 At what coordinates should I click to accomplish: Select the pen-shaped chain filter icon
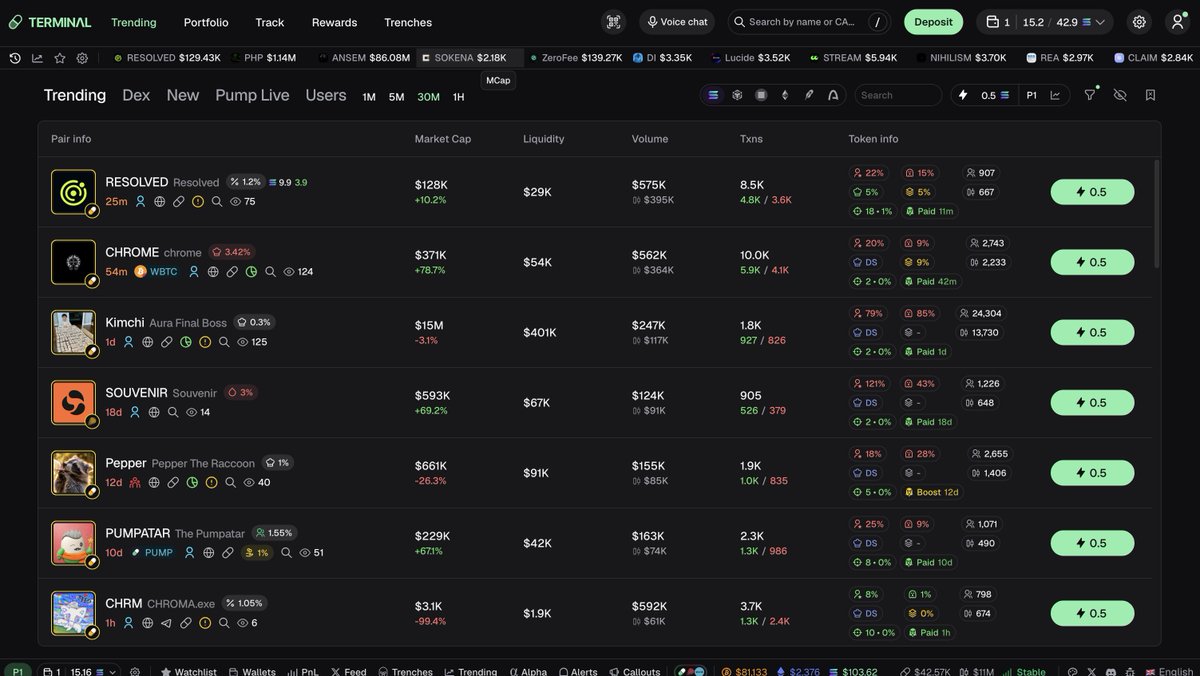tap(809, 95)
